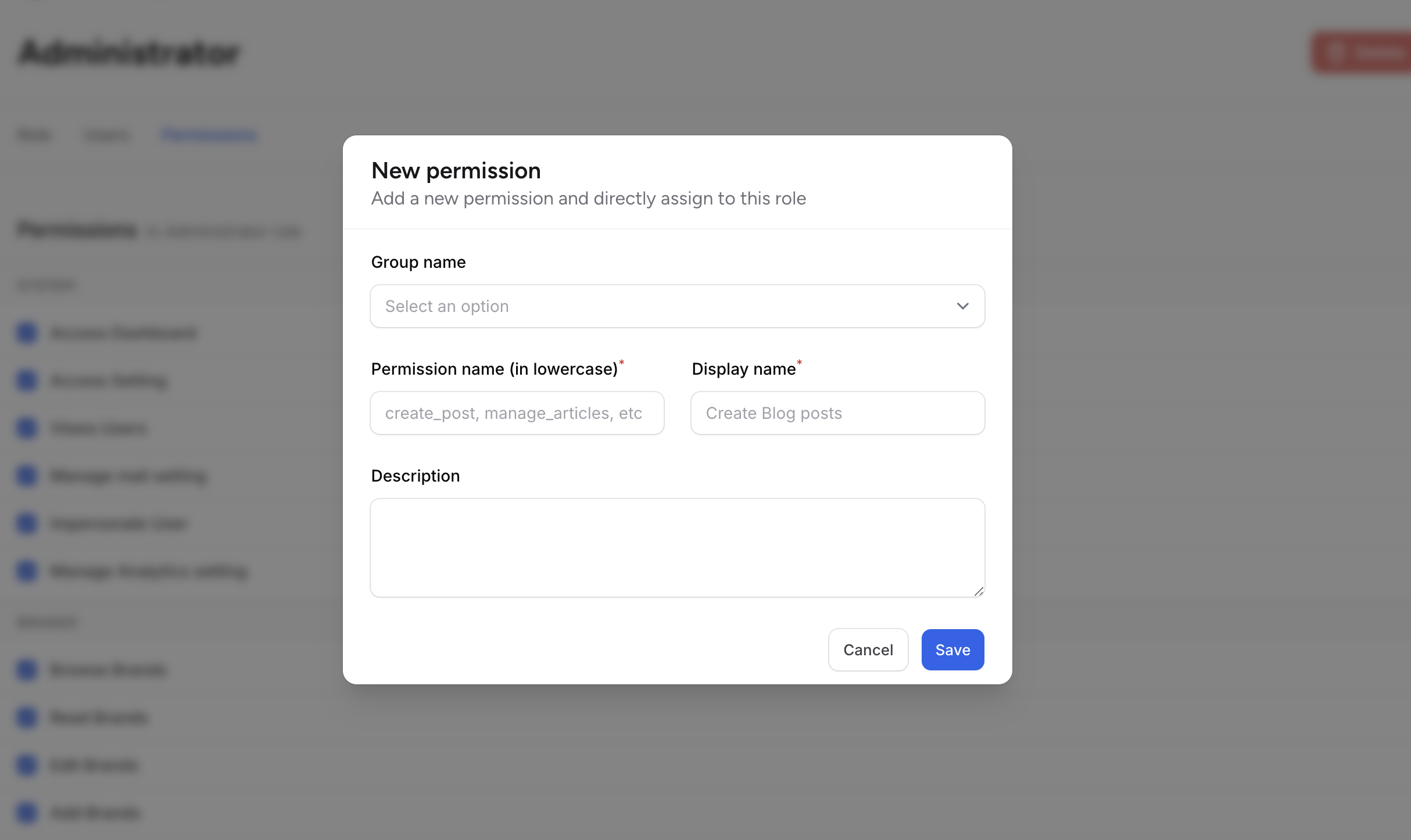Click inside the Description text area
This screenshot has width=1411, height=840.
[677, 547]
